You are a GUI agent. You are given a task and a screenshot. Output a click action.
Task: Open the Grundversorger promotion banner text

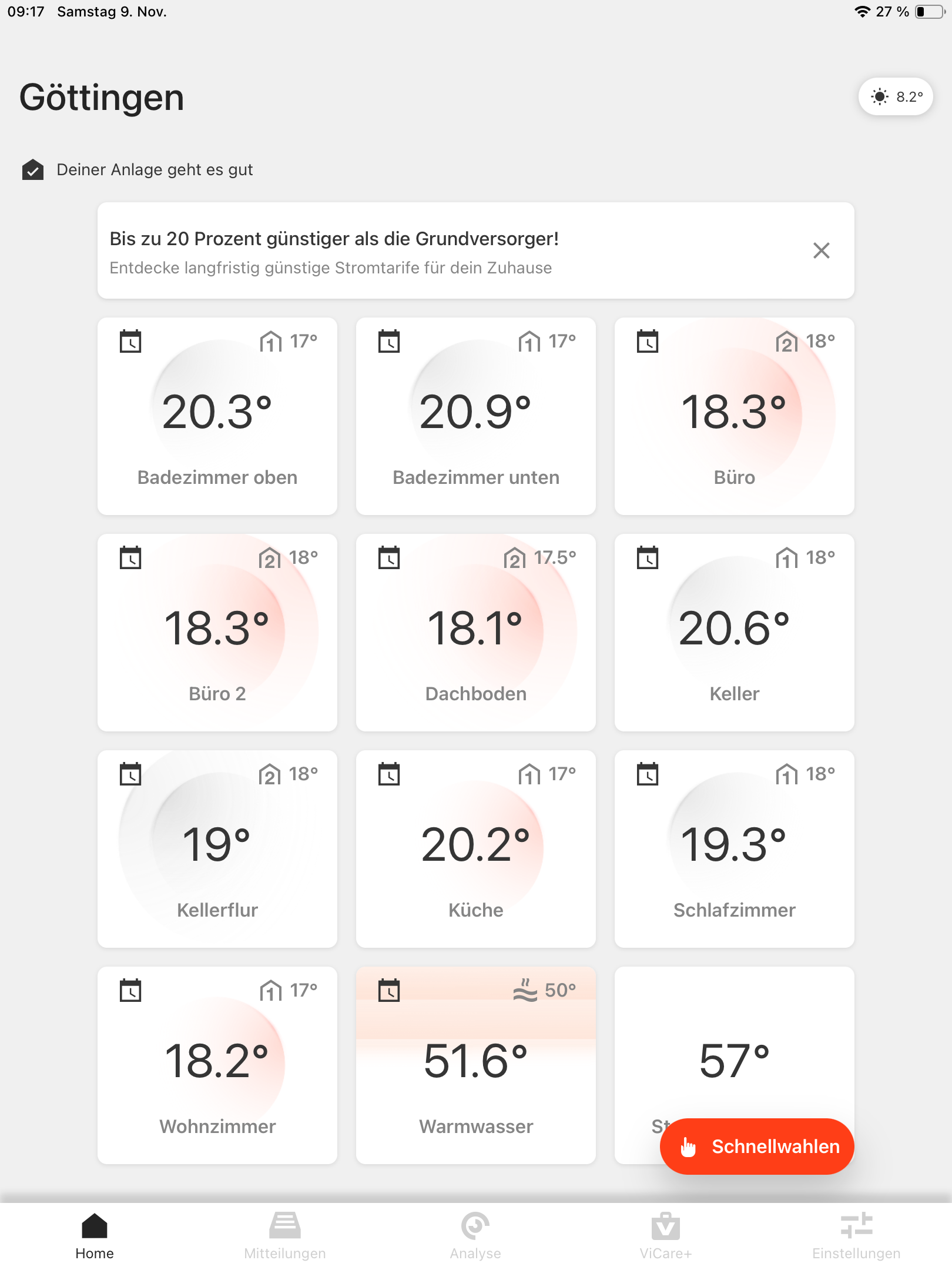click(x=334, y=239)
